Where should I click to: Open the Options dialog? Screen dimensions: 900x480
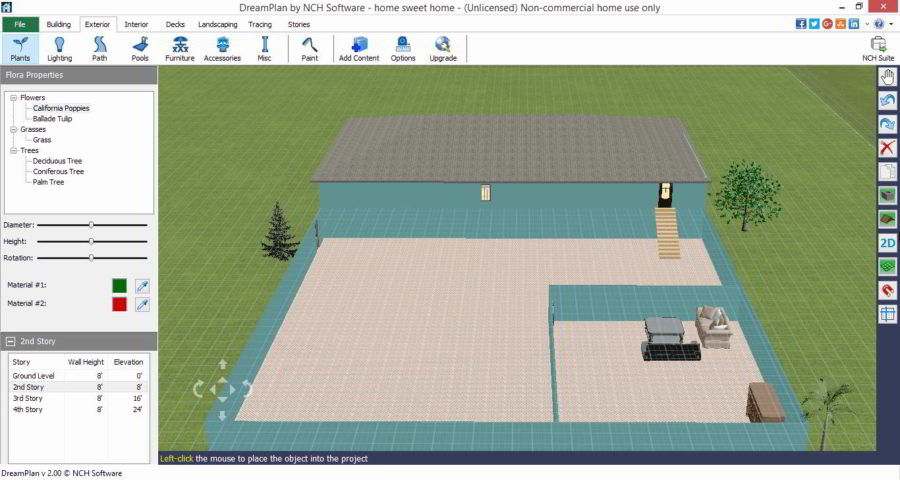[403, 49]
